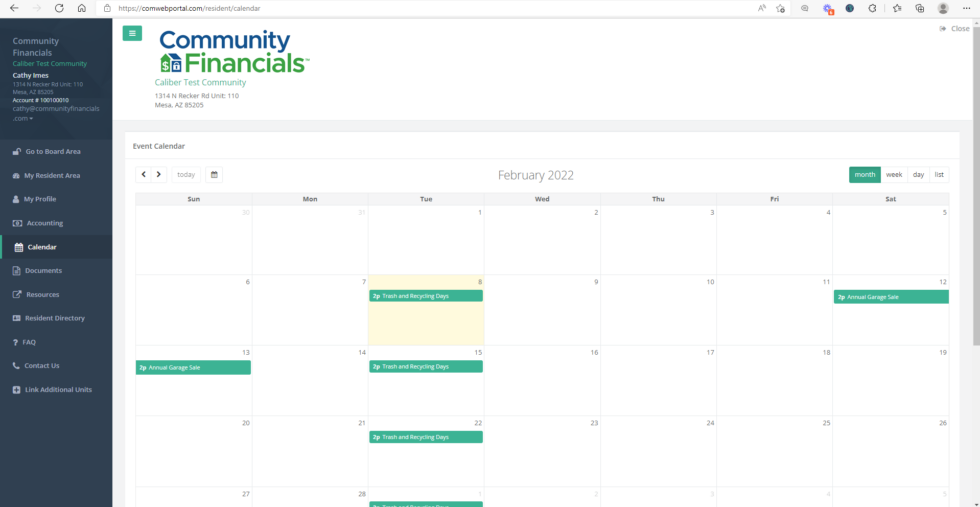
Task: Open the browser profile avatar icon
Action: (x=943, y=8)
